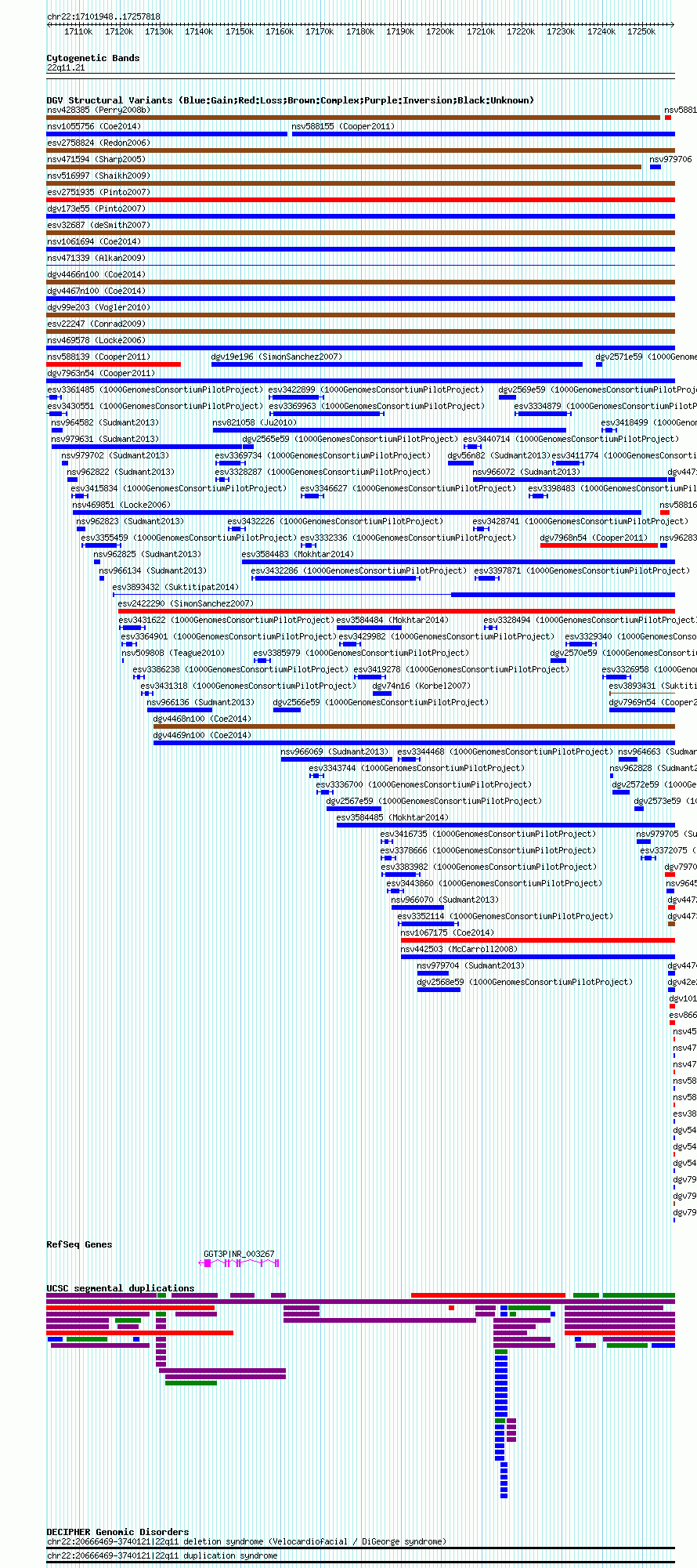Click the 17200k ruler position marker
697x1568 pixels.
[440, 31]
